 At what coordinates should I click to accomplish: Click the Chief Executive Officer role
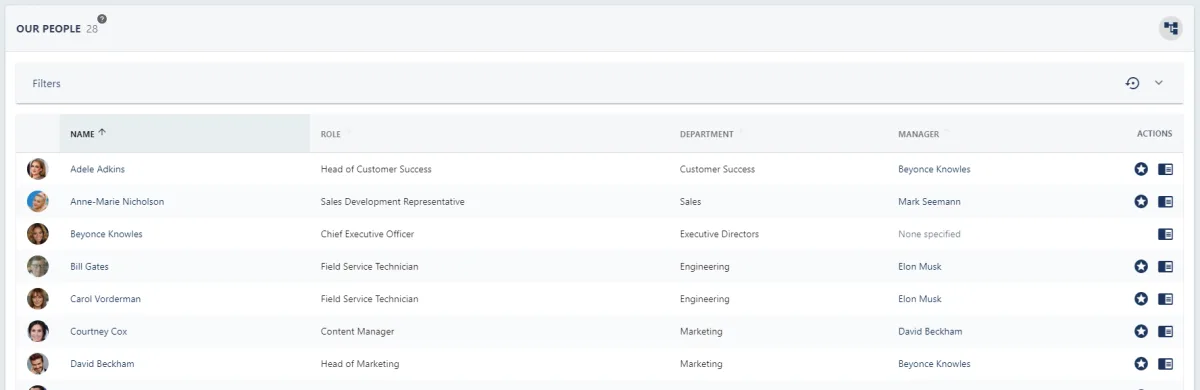[x=367, y=234]
